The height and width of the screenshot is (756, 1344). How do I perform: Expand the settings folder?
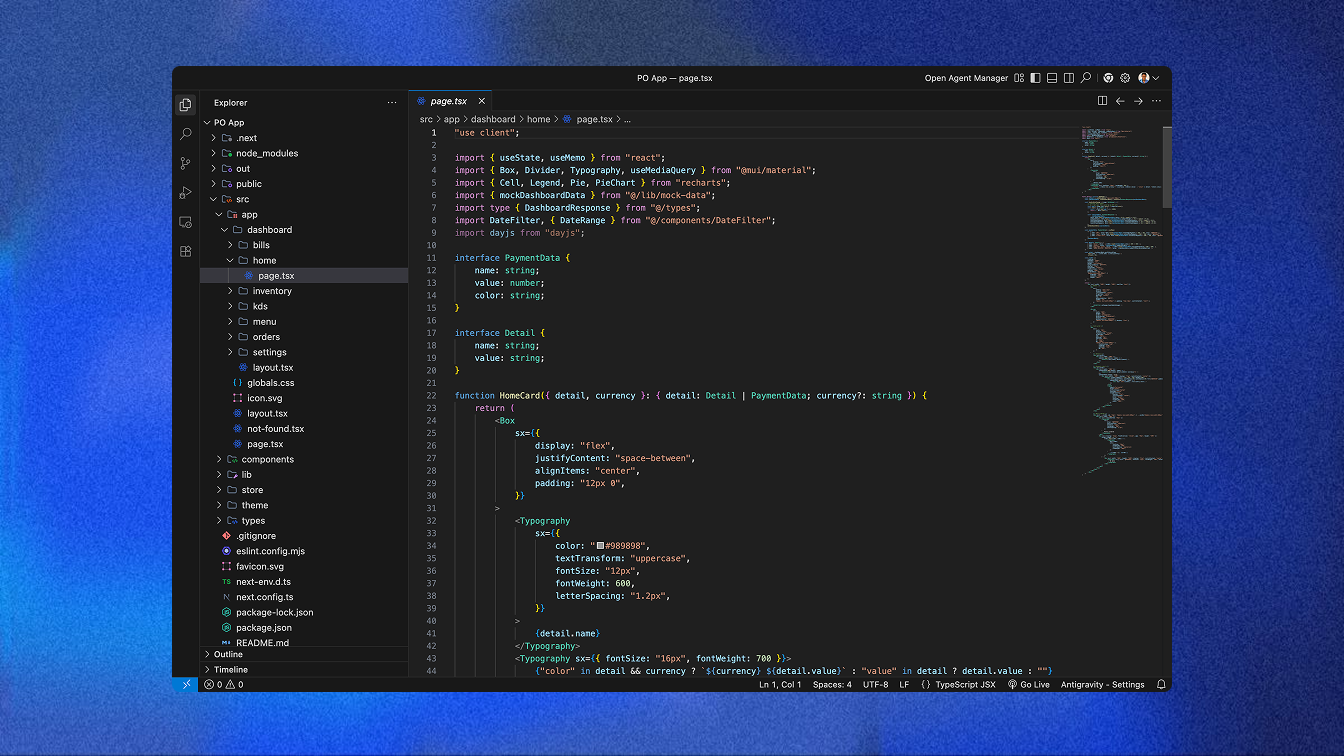tap(304, 352)
